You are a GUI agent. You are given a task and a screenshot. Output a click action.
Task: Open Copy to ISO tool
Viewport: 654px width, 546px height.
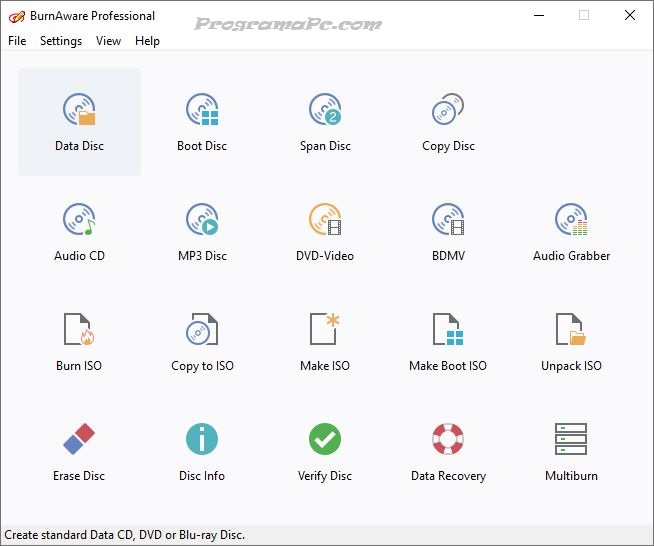pyautogui.click(x=202, y=331)
